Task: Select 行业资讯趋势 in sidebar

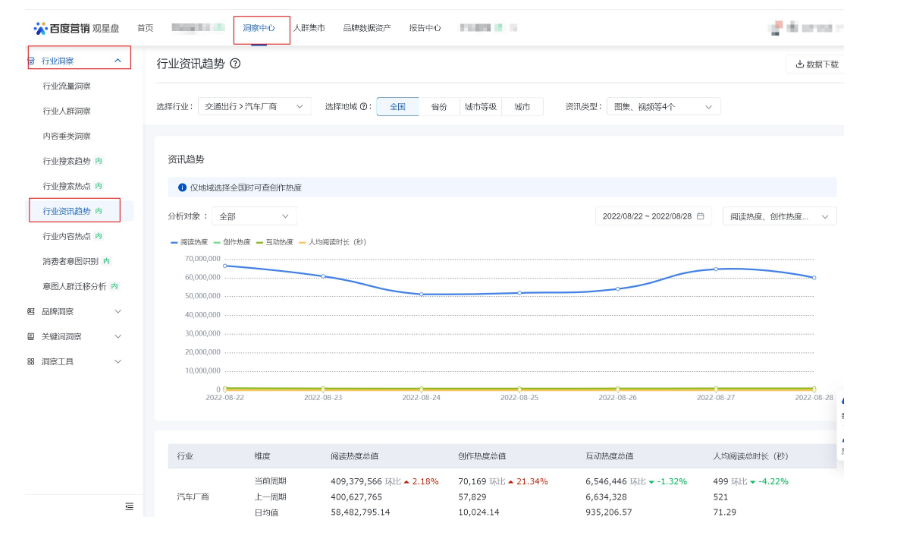Action: click(66, 211)
